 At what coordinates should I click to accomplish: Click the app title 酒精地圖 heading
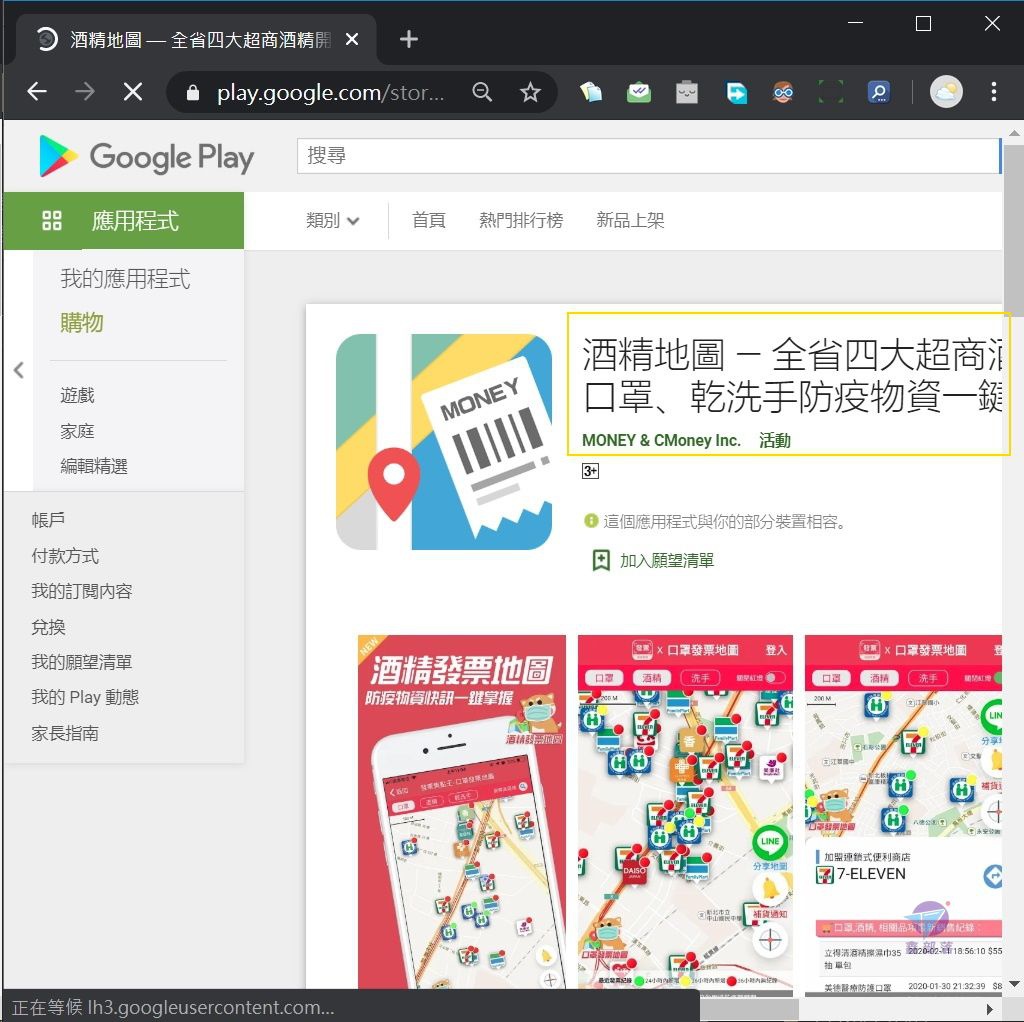coord(792,375)
